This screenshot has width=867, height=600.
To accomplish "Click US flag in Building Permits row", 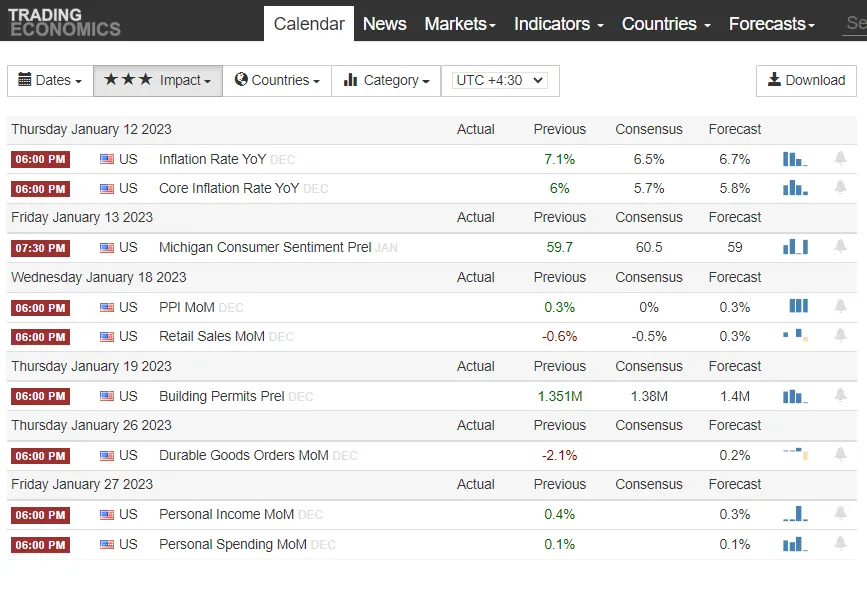I will [x=107, y=396].
